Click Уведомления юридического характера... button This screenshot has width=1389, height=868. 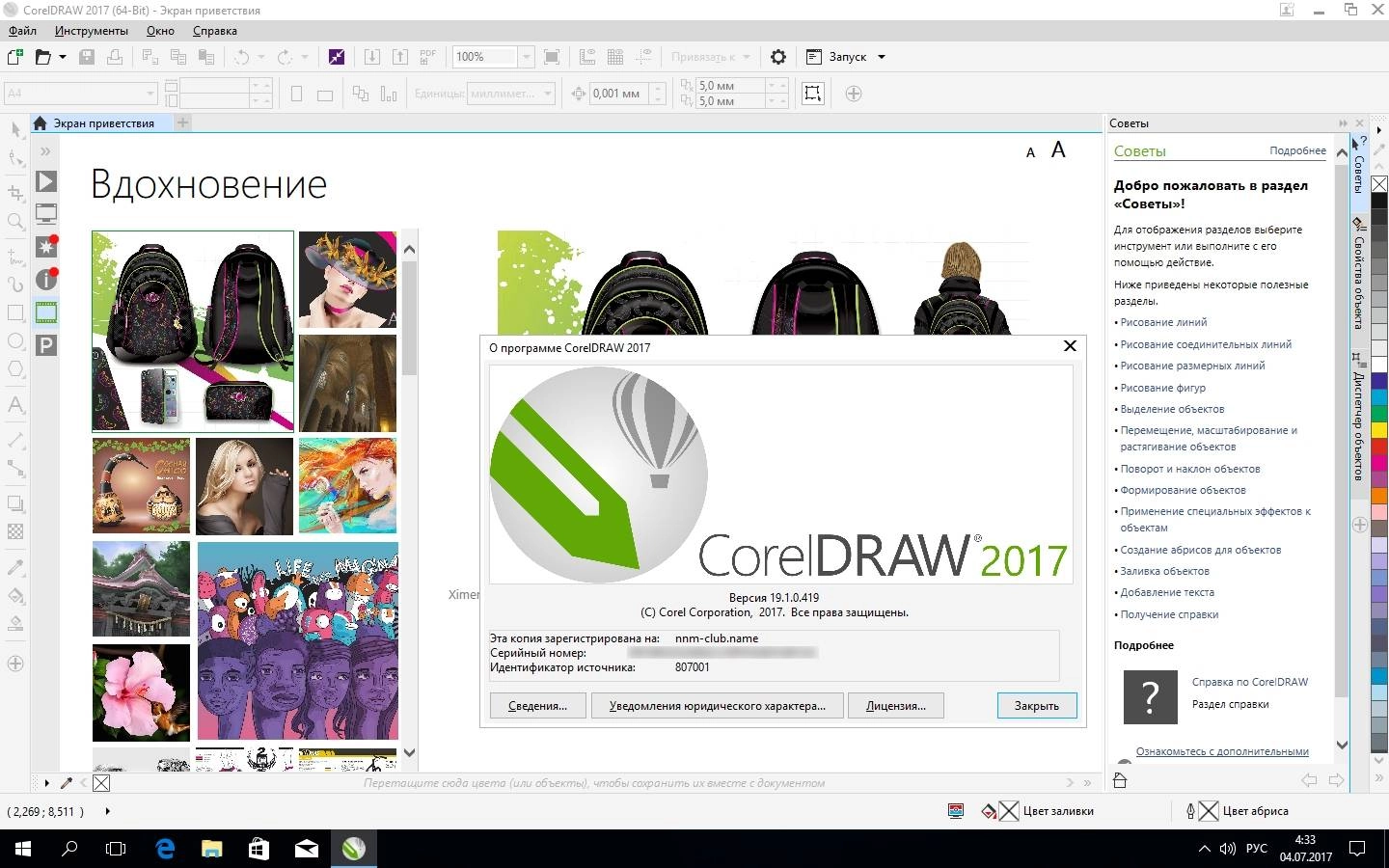click(x=717, y=706)
